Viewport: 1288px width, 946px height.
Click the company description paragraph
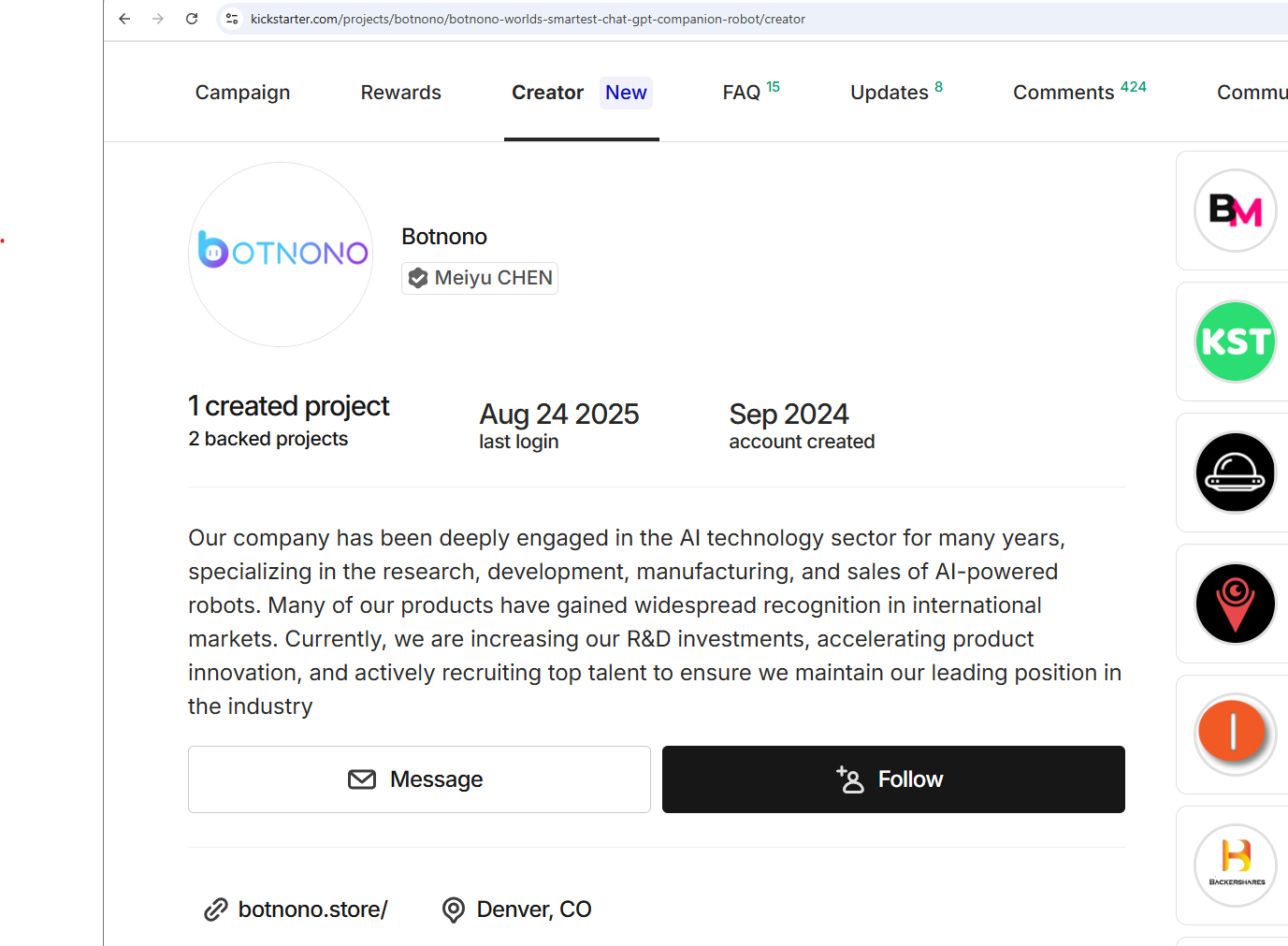point(655,622)
